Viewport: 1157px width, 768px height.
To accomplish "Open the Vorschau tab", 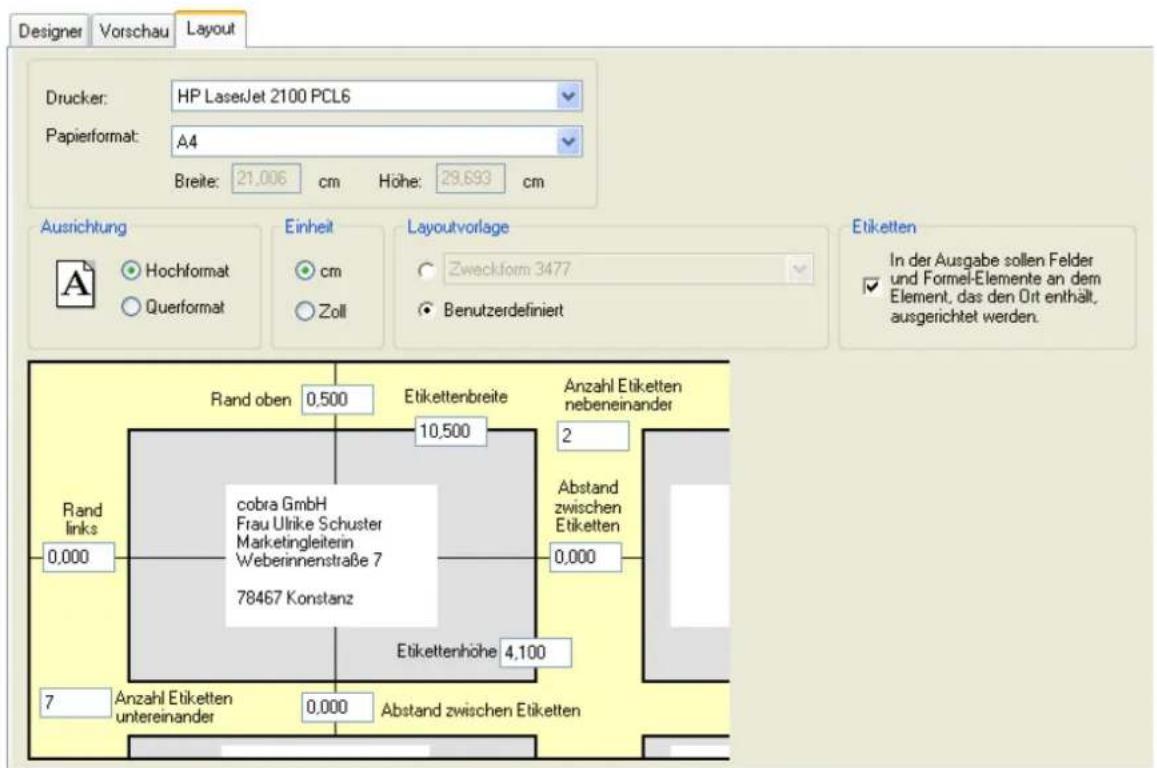I will (x=134, y=31).
